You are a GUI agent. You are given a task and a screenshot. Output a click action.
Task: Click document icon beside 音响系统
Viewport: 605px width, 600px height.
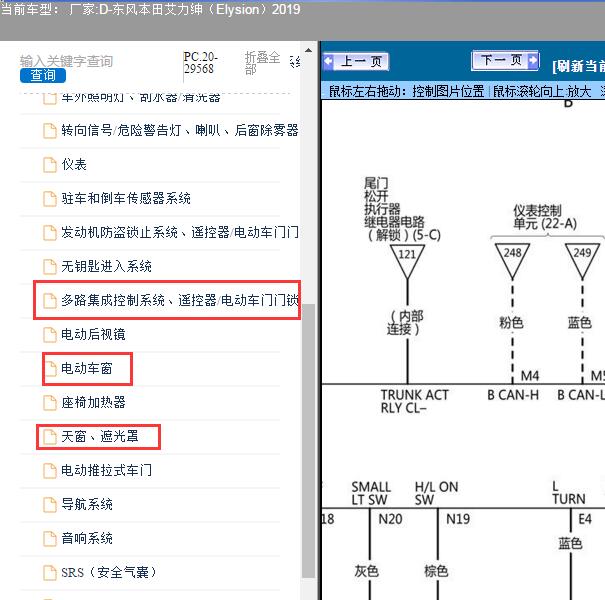50,538
